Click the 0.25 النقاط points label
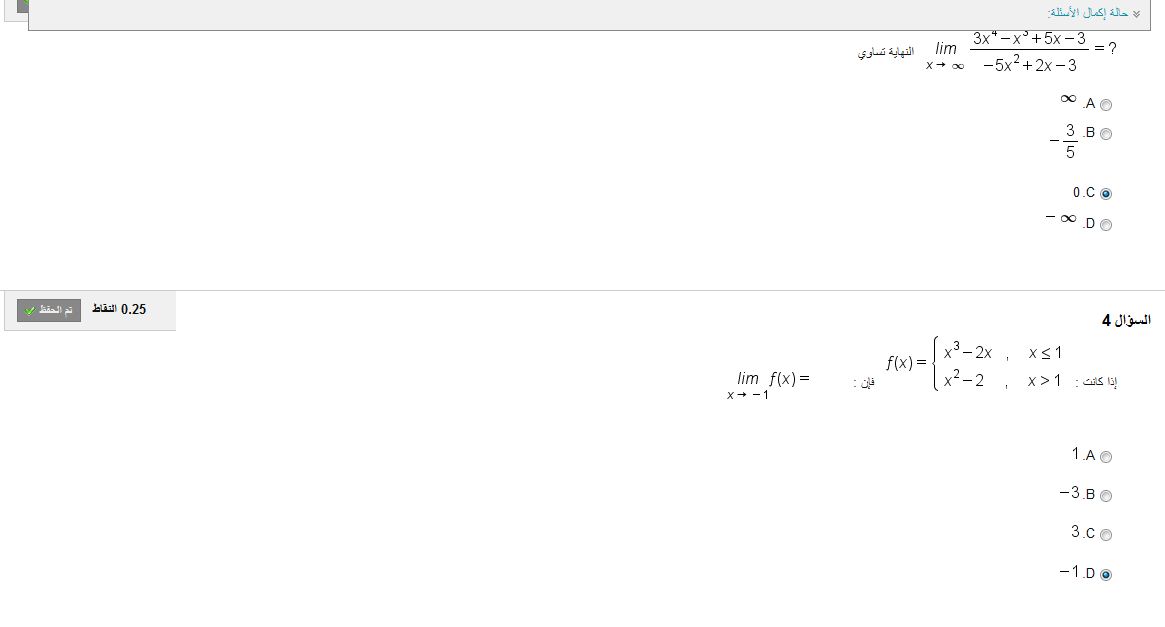This screenshot has width=1165, height=627. (x=119, y=309)
